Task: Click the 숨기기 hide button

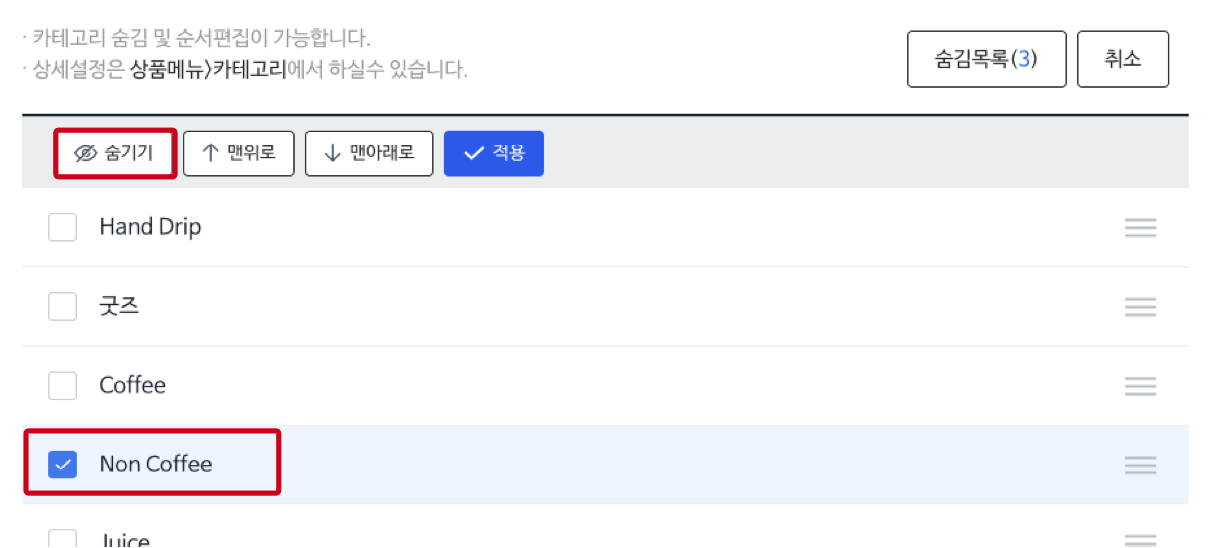Action: (115, 154)
